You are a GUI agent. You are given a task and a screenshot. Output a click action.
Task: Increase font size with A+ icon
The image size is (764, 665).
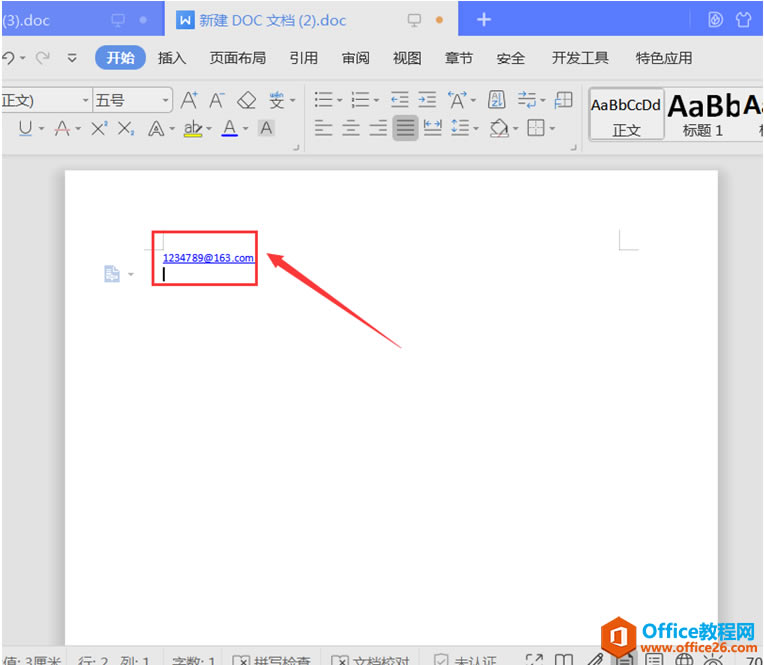click(x=189, y=100)
